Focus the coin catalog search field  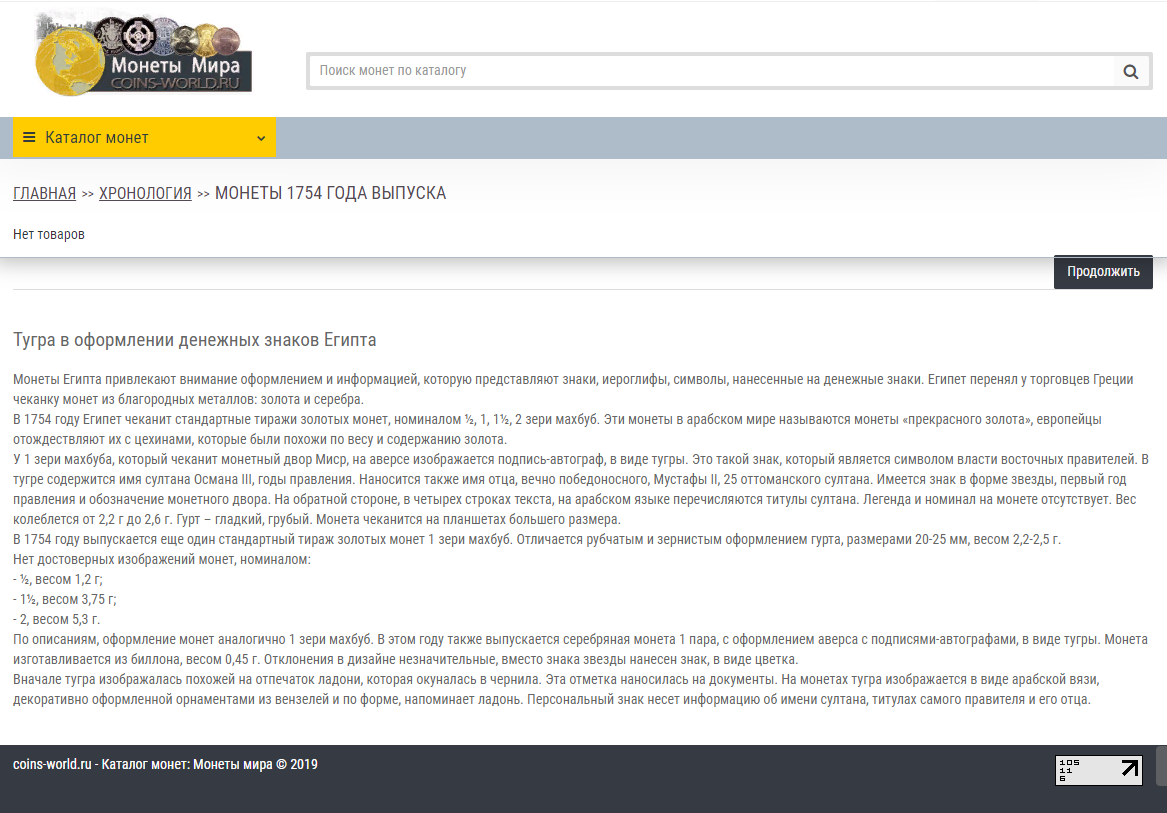[712, 71]
